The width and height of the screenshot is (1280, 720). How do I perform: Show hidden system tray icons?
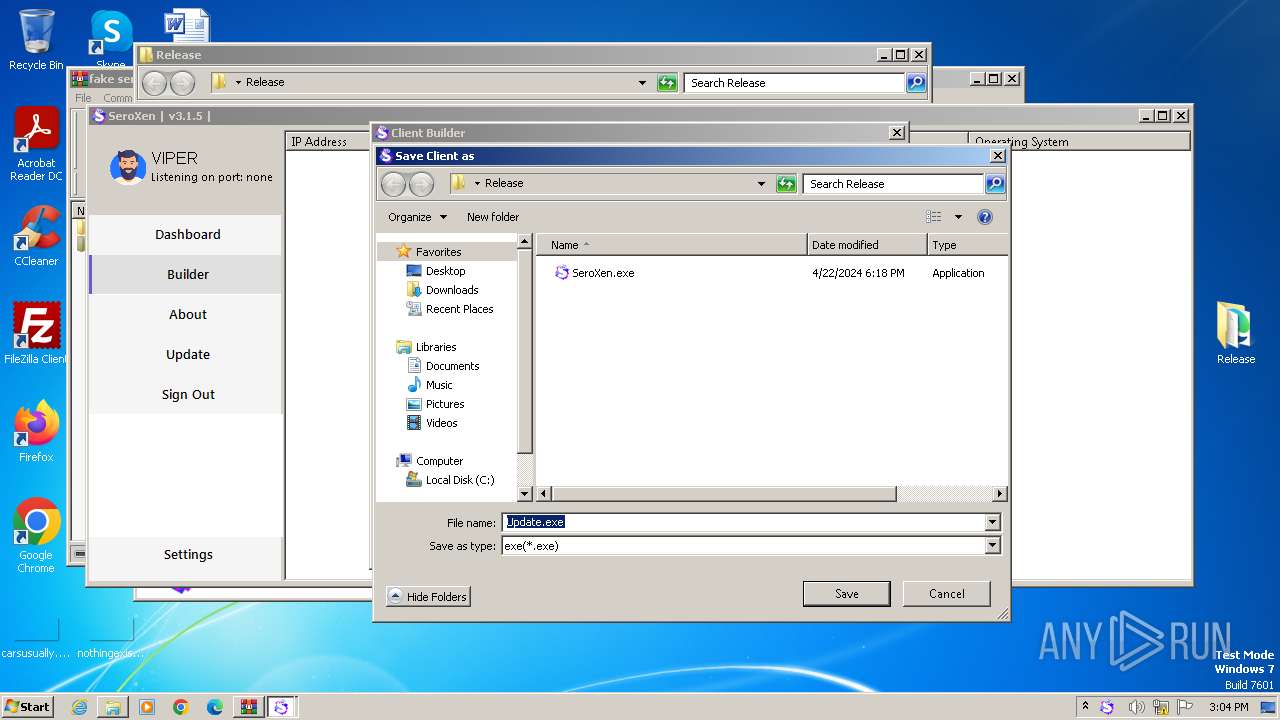coord(1086,707)
